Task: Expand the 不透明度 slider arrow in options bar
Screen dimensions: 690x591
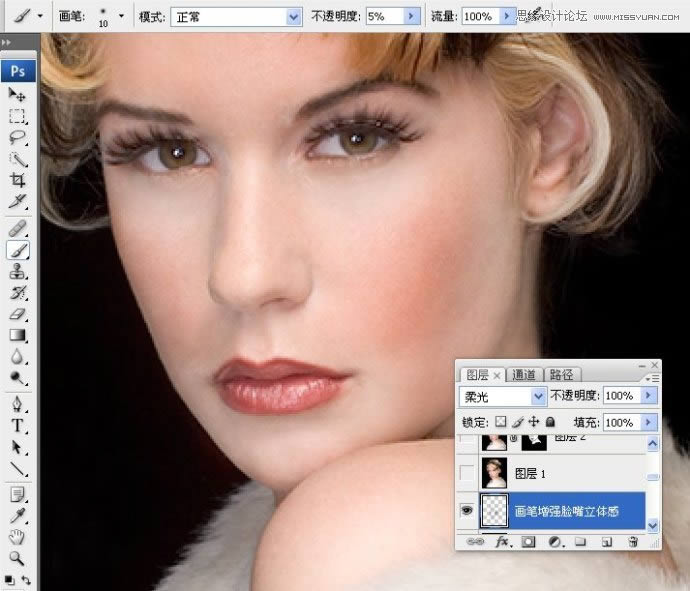Action: click(411, 17)
